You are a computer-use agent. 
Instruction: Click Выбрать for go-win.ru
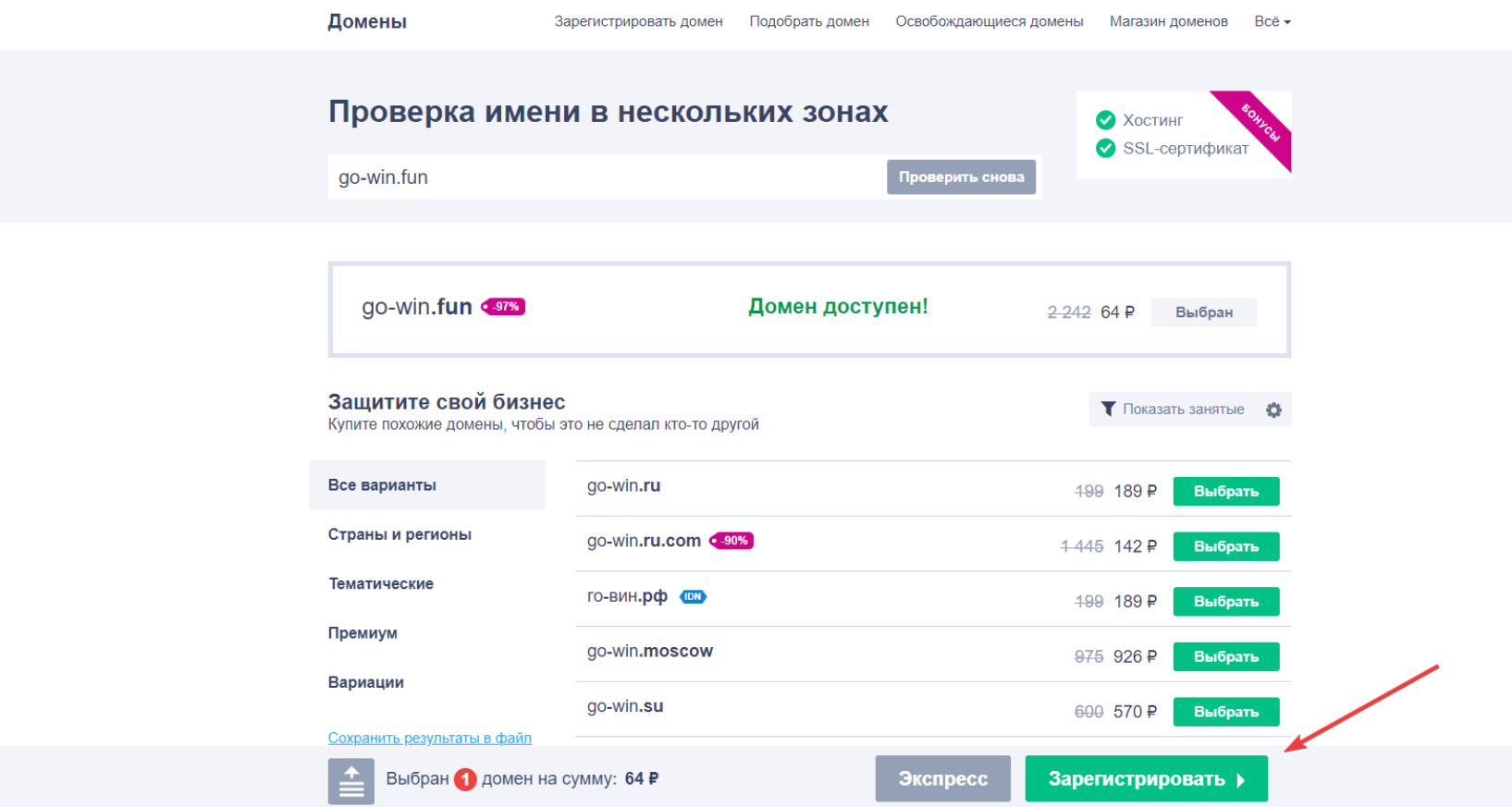(1226, 492)
